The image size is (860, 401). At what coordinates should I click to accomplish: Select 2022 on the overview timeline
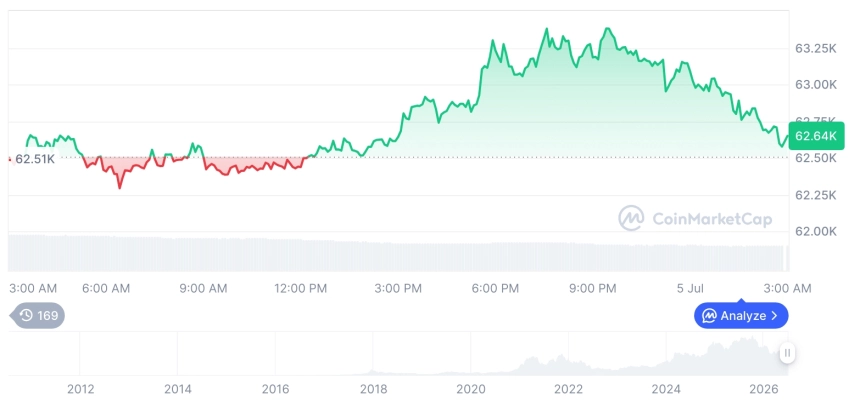[568, 389]
